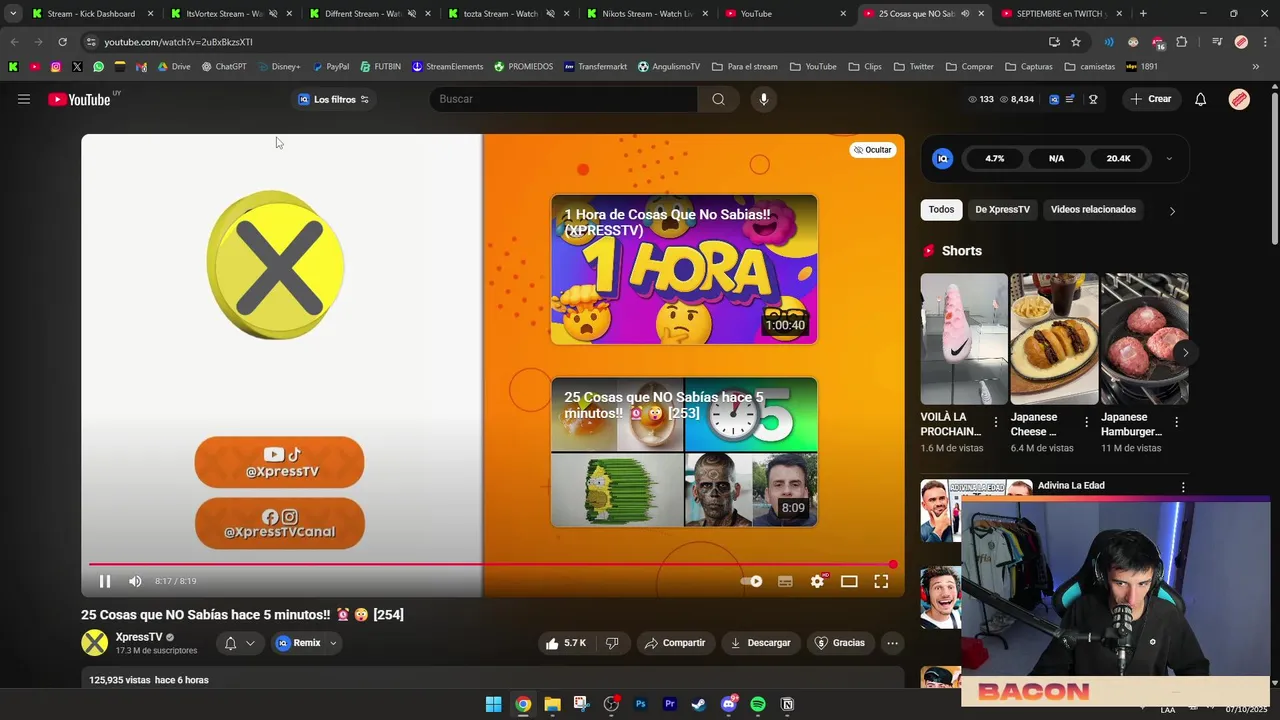Share the video via Compartir
This screenshot has height=720, width=1280.
[x=675, y=643]
